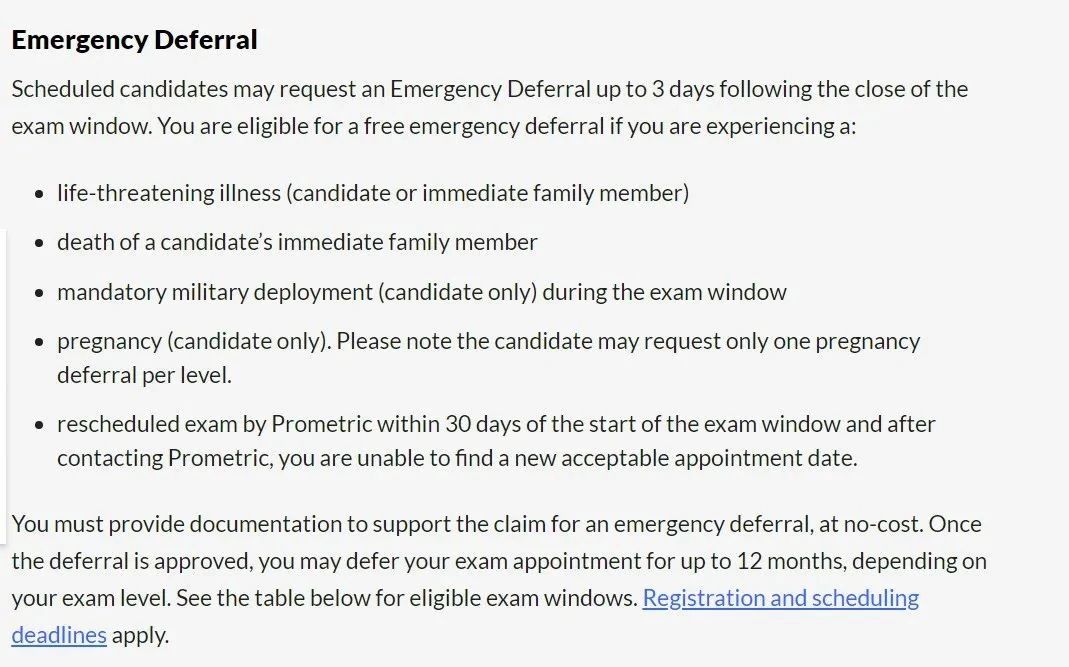Click the bullet dot before rescheduled exam item
The height and width of the screenshot is (667, 1069).
[x=39, y=426]
